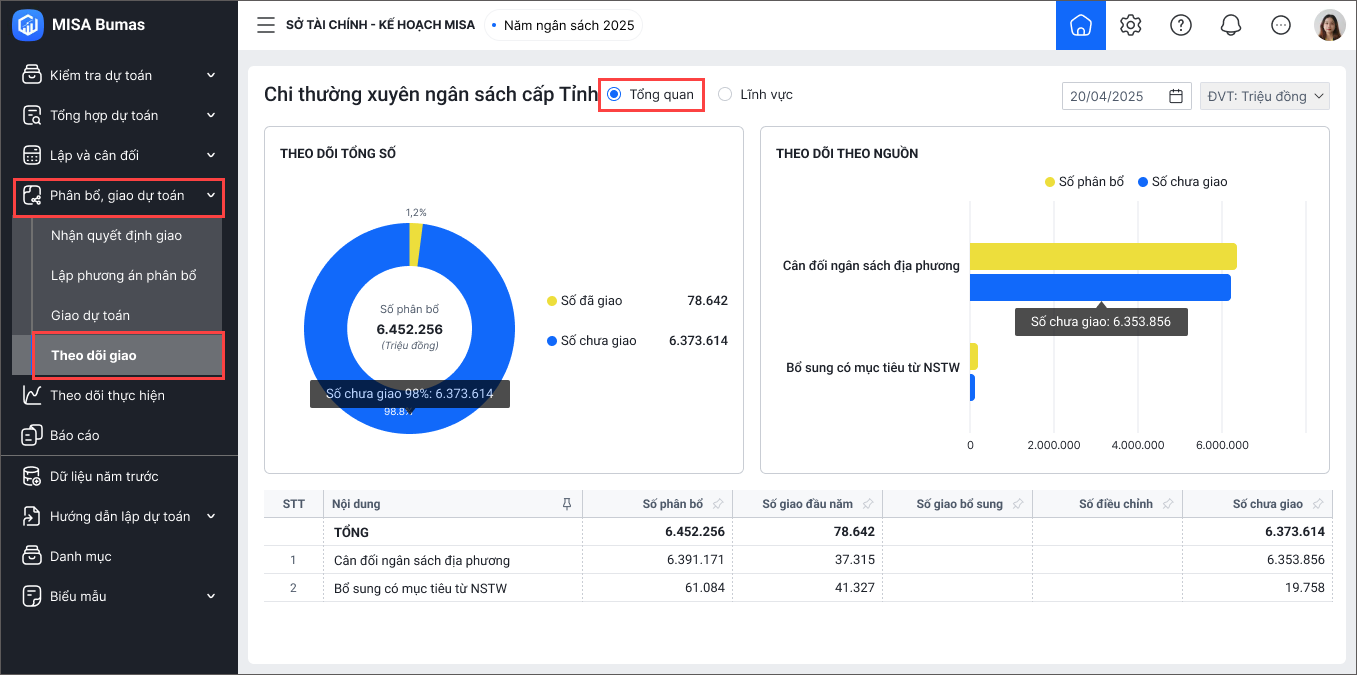This screenshot has height=675, width=1357.
Task: Open settings gear icon
Action: (1130, 25)
